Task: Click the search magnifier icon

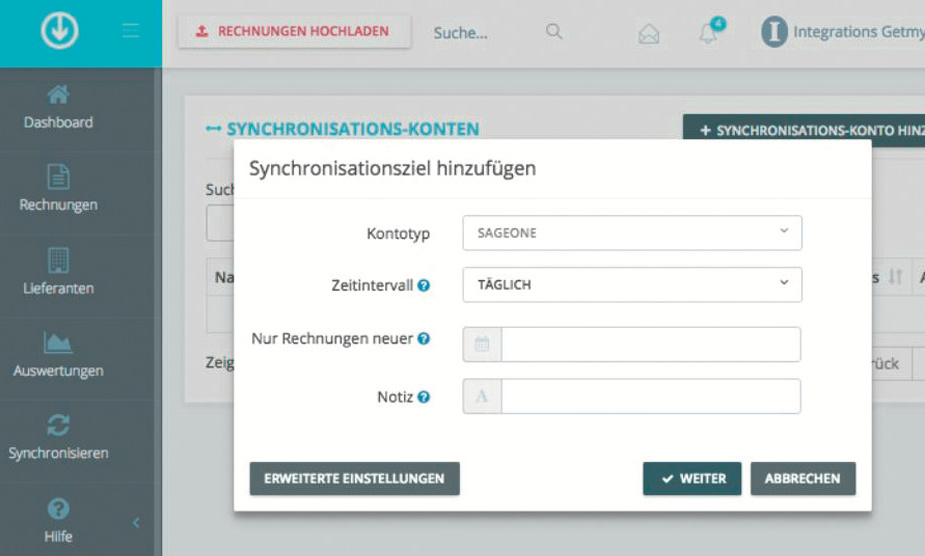Action: point(554,32)
